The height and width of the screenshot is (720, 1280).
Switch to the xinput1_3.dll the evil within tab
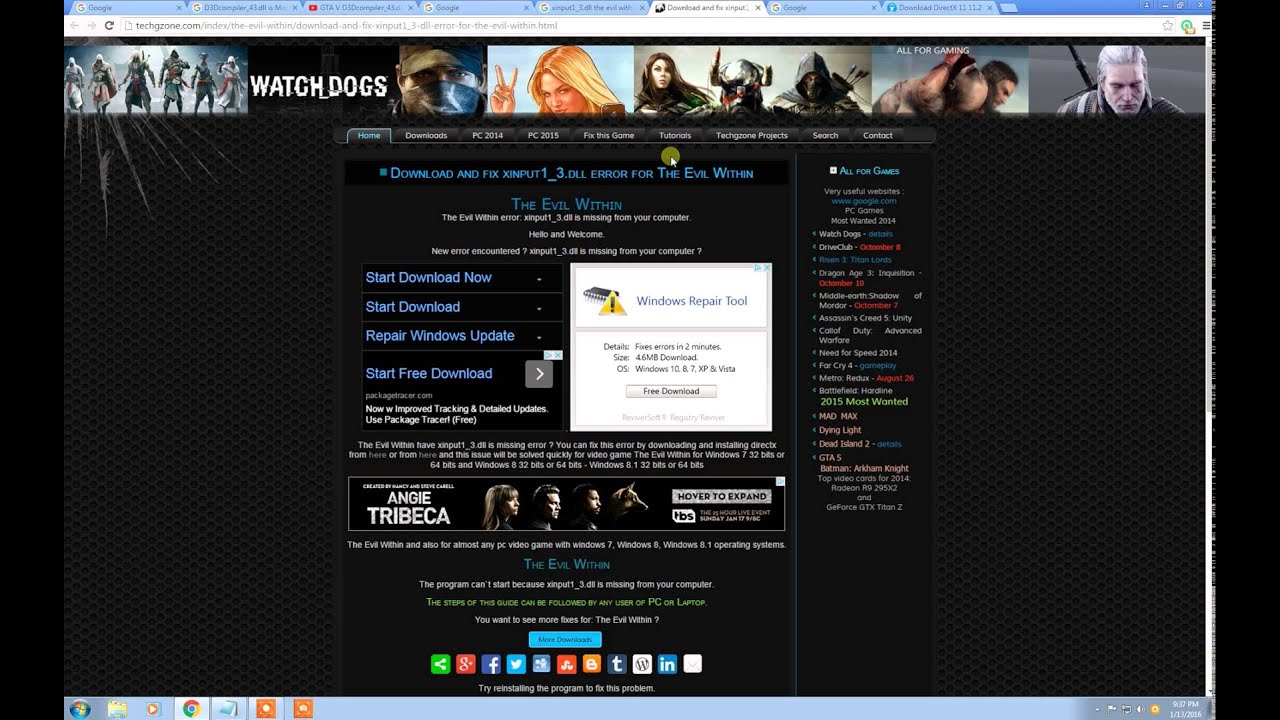pyautogui.click(x=591, y=8)
